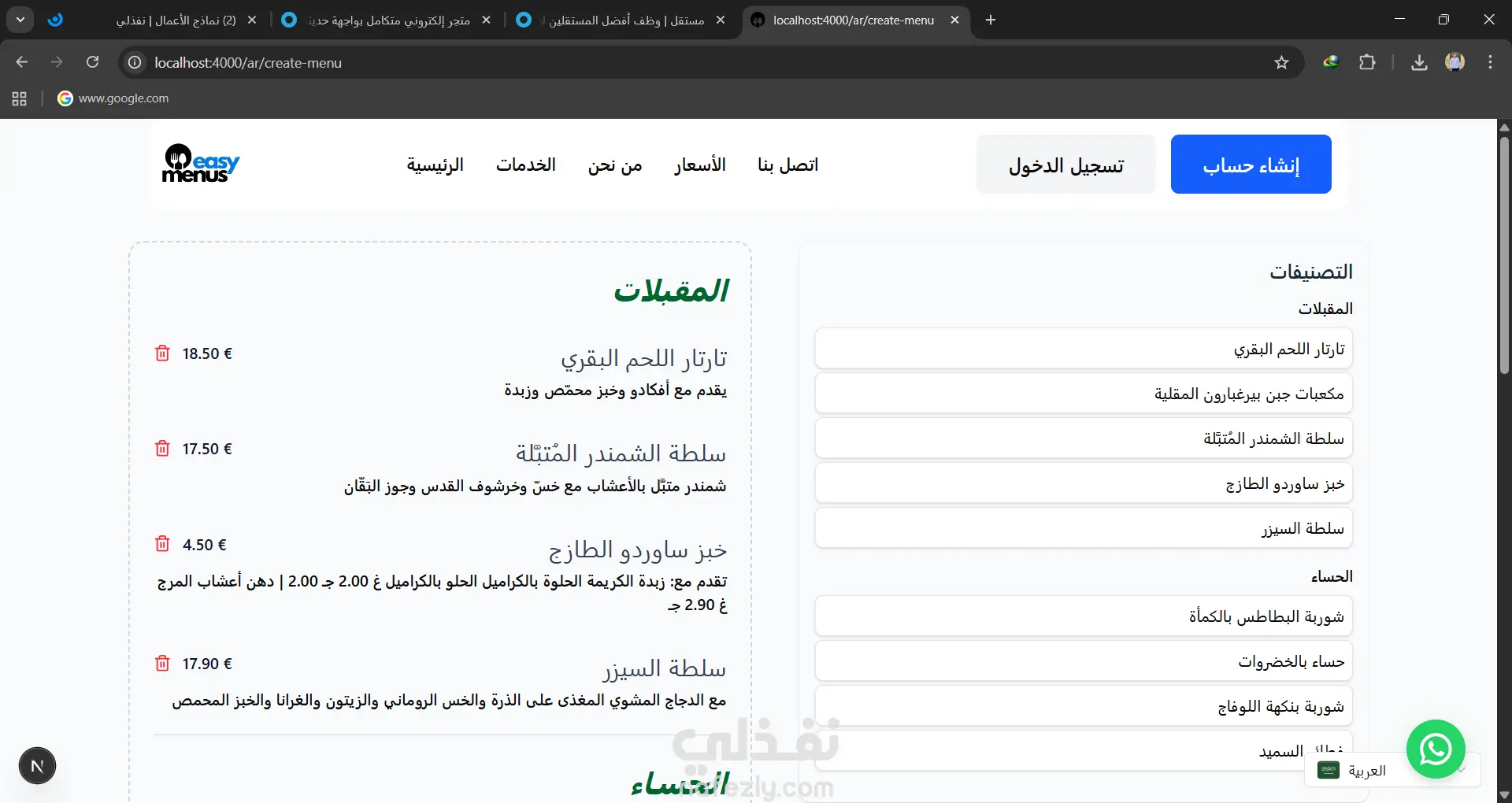Reload the current page

click(93, 62)
